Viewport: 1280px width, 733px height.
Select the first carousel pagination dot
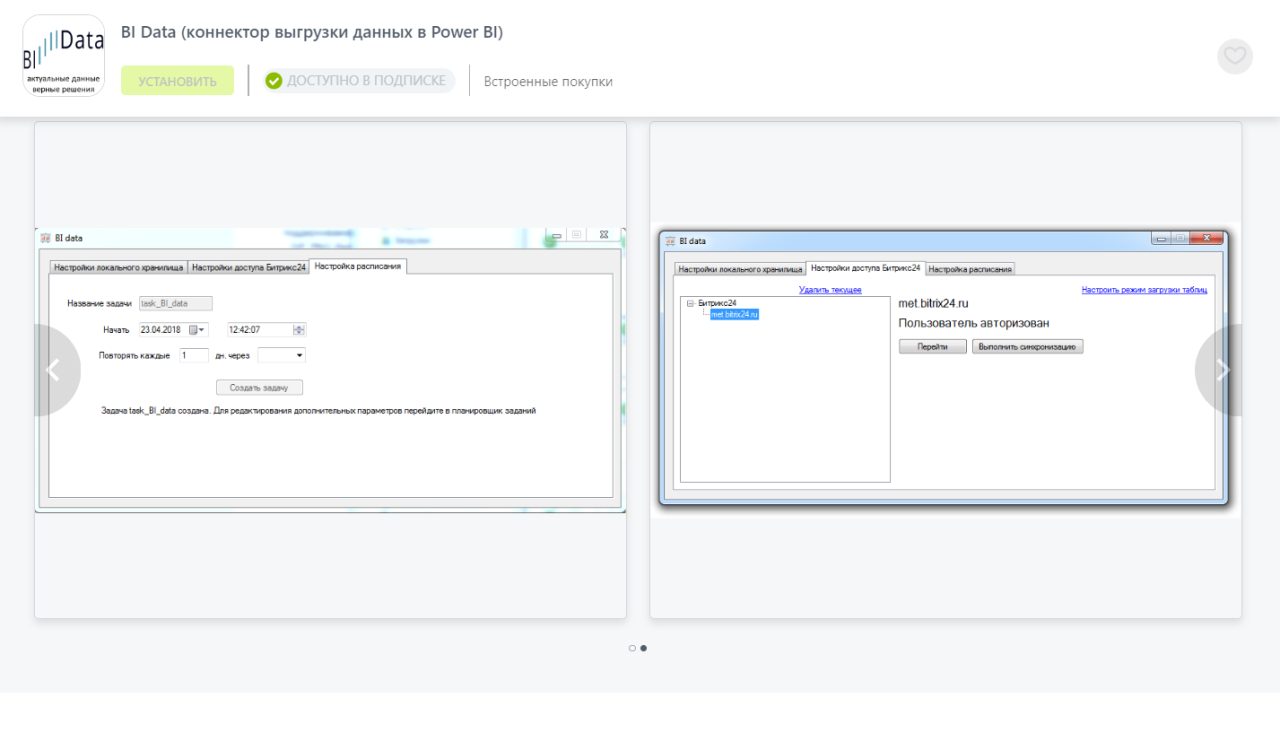632,648
